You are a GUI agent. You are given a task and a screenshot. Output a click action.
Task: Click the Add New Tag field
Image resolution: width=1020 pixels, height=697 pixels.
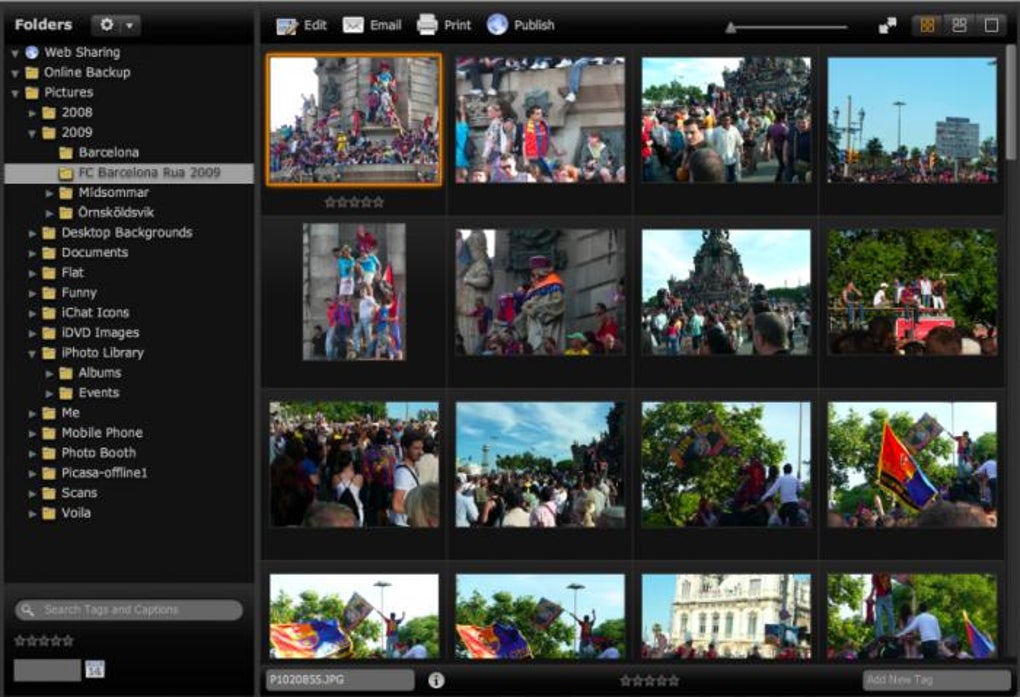(x=935, y=680)
